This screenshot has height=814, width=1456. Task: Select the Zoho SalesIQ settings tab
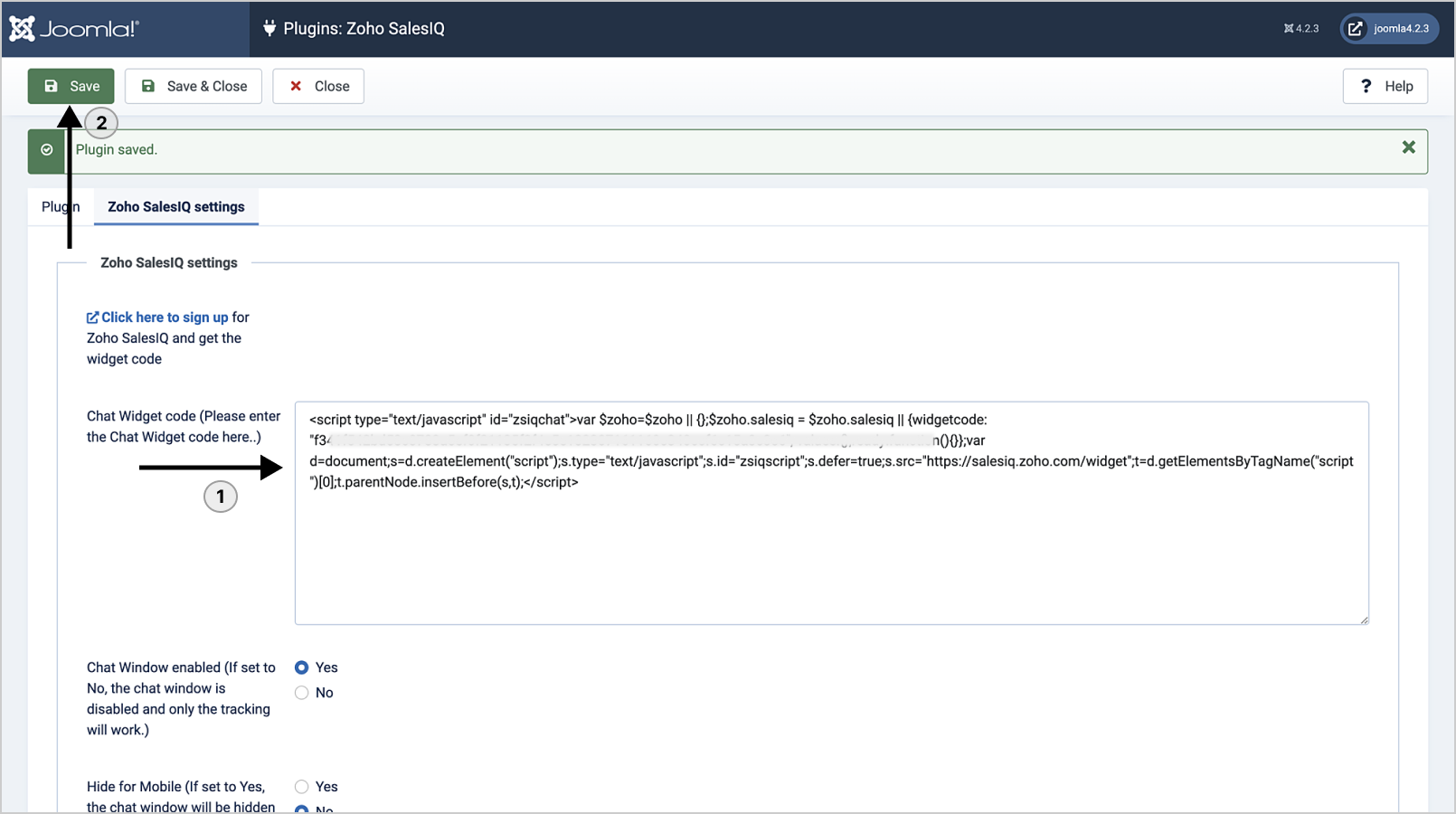tap(176, 207)
